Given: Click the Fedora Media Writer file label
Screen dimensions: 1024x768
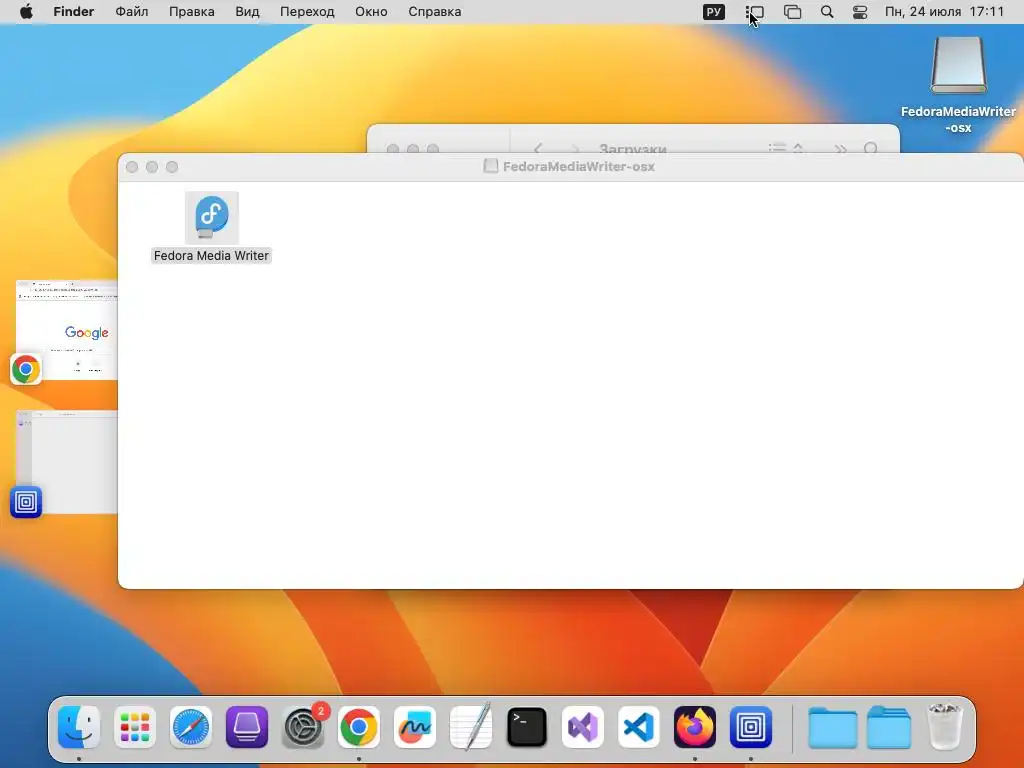Looking at the screenshot, I should [x=211, y=255].
